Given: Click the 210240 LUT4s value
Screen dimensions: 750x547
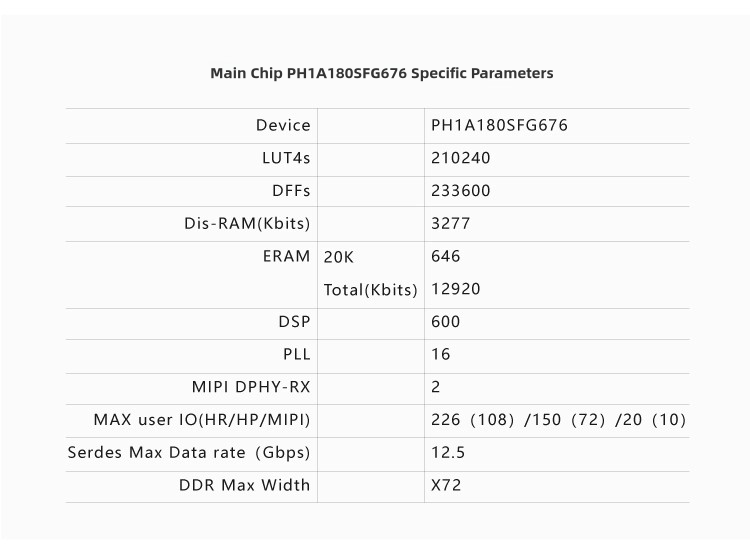Looking at the screenshot, I should (460, 158).
